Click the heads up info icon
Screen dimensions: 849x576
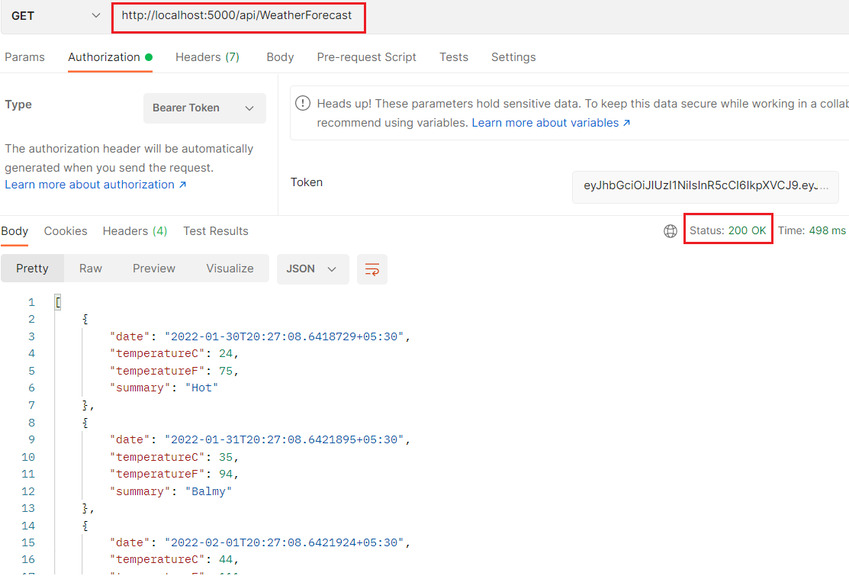(x=303, y=103)
